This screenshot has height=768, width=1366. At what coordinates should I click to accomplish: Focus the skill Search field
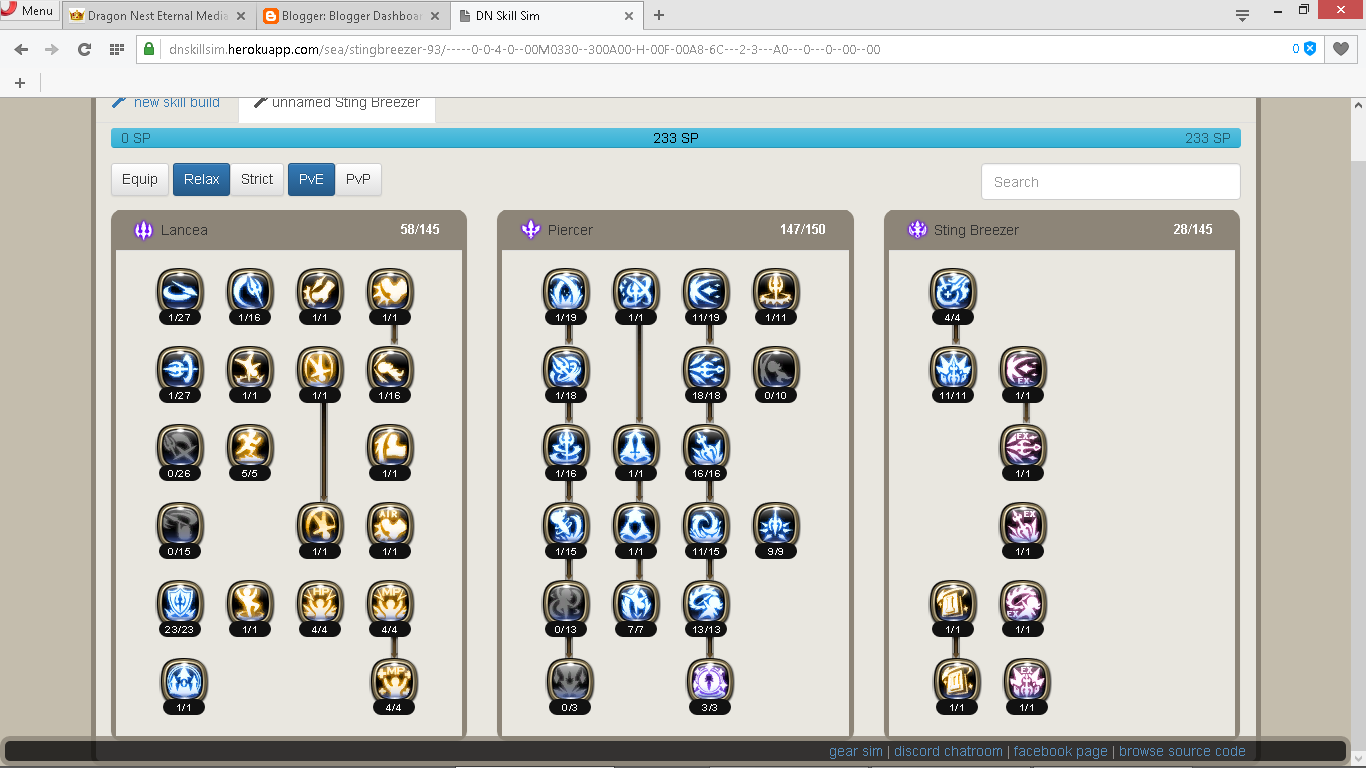(x=1111, y=182)
